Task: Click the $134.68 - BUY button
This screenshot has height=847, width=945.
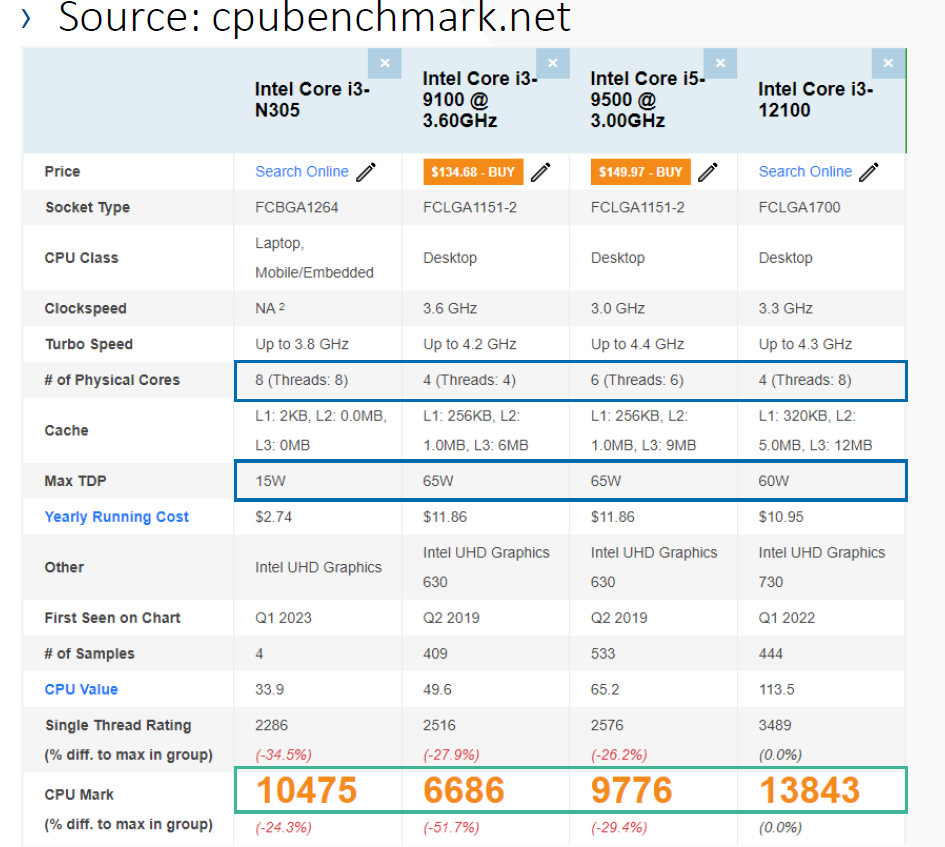Action: [x=473, y=172]
